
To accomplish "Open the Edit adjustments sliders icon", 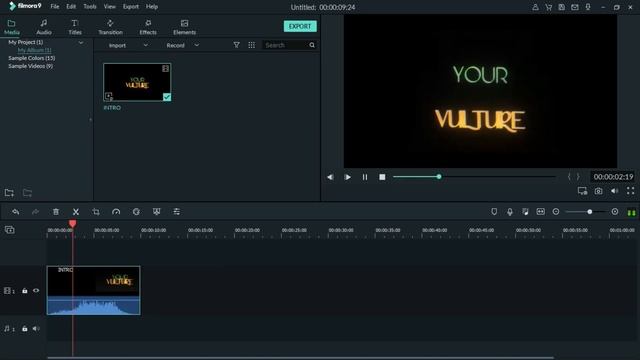I will (x=176, y=211).
